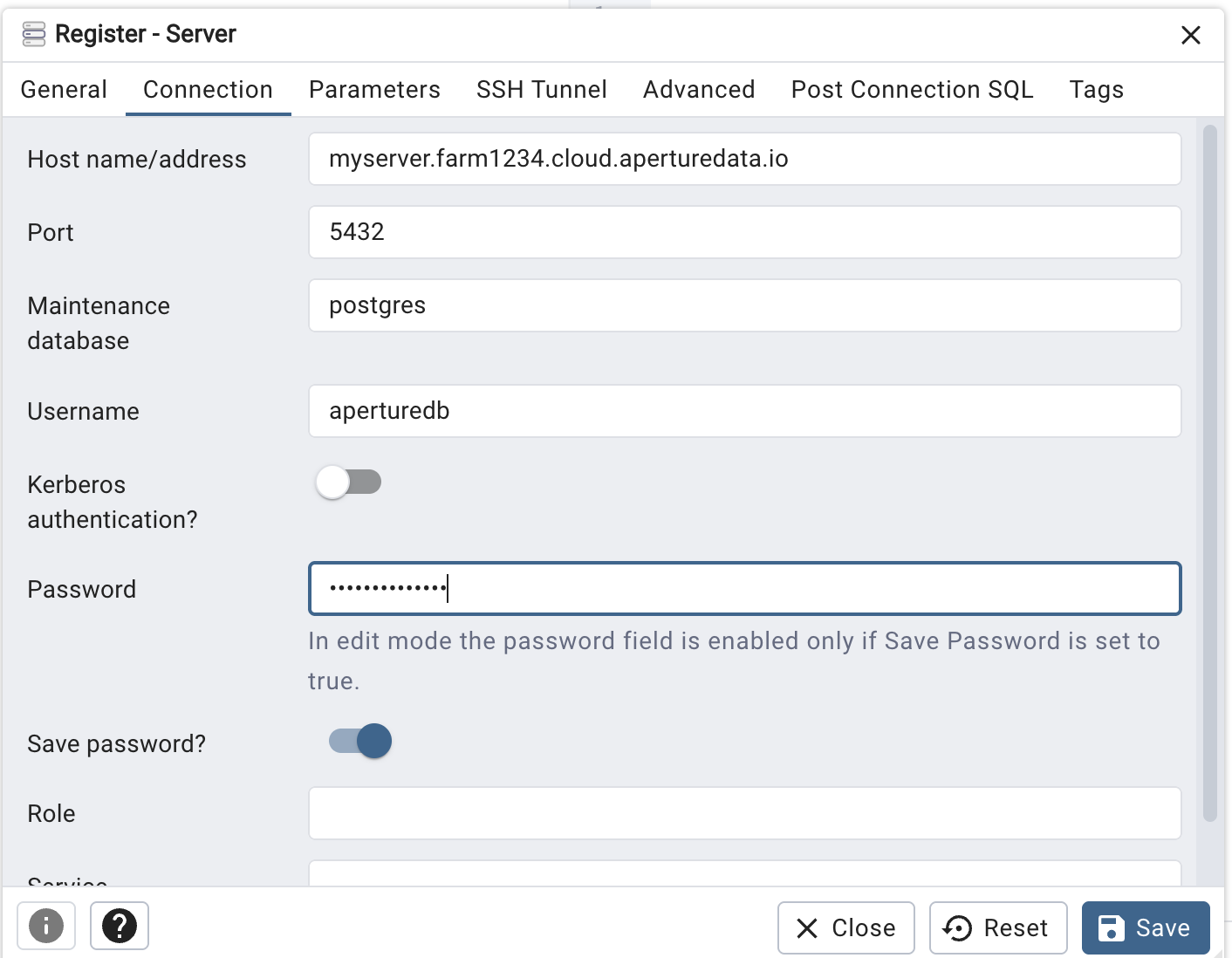Open the info button in the footer
The image size is (1232, 958).
pos(46,926)
